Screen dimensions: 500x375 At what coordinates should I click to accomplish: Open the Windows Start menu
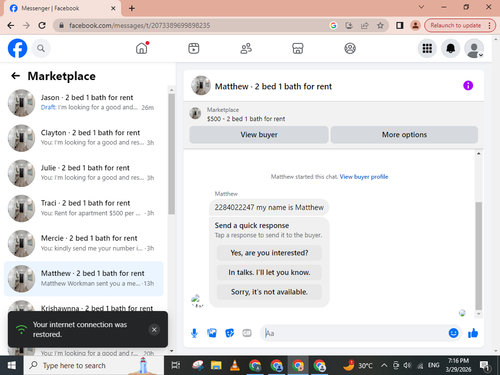coord(12,365)
